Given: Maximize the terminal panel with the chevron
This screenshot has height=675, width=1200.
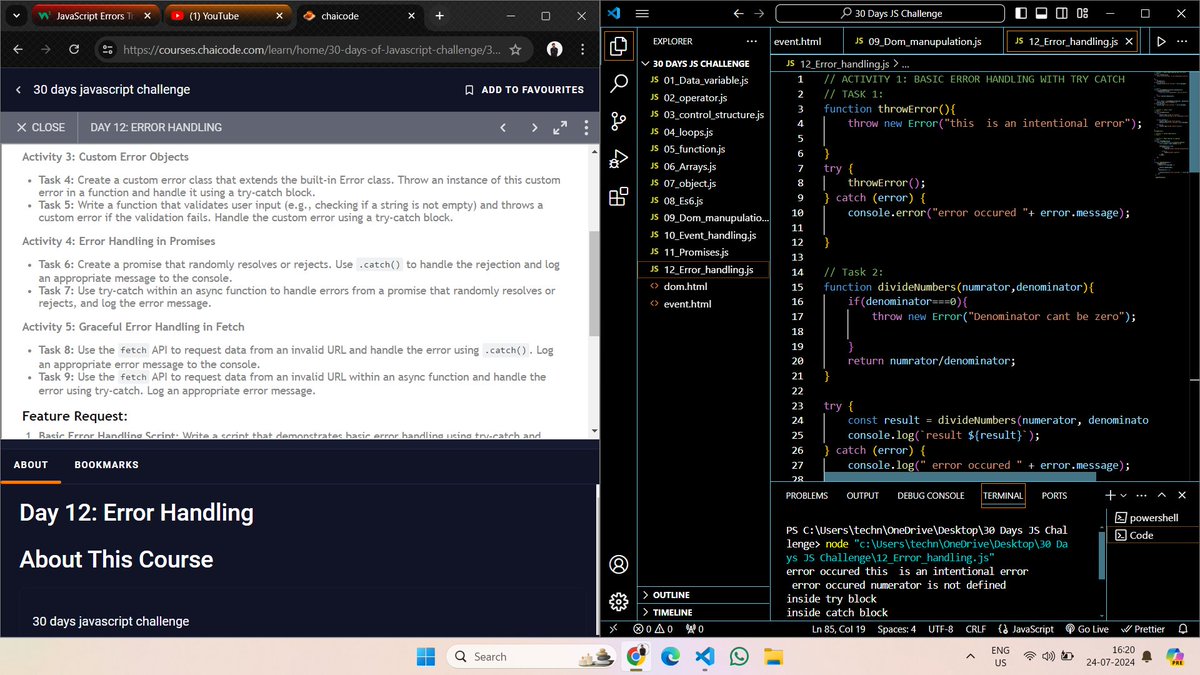Looking at the screenshot, I should 1163,495.
